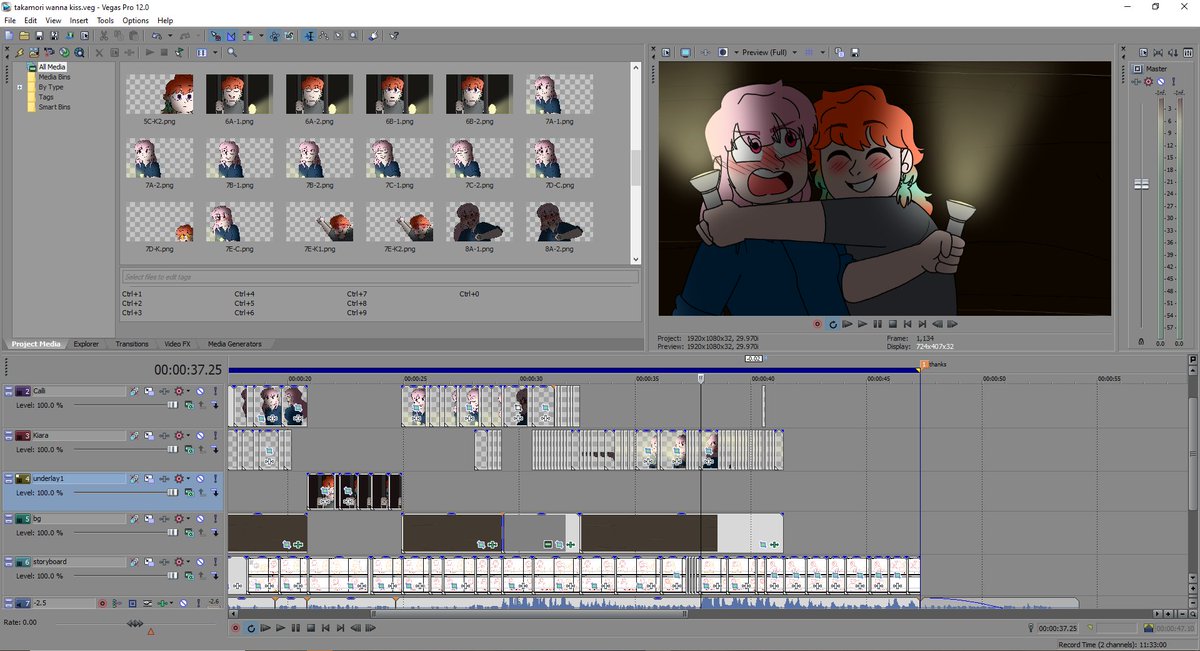This screenshot has width=1200, height=651.
Task: Save the project using the toolbar disk icon
Action: [x=40, y=35]
